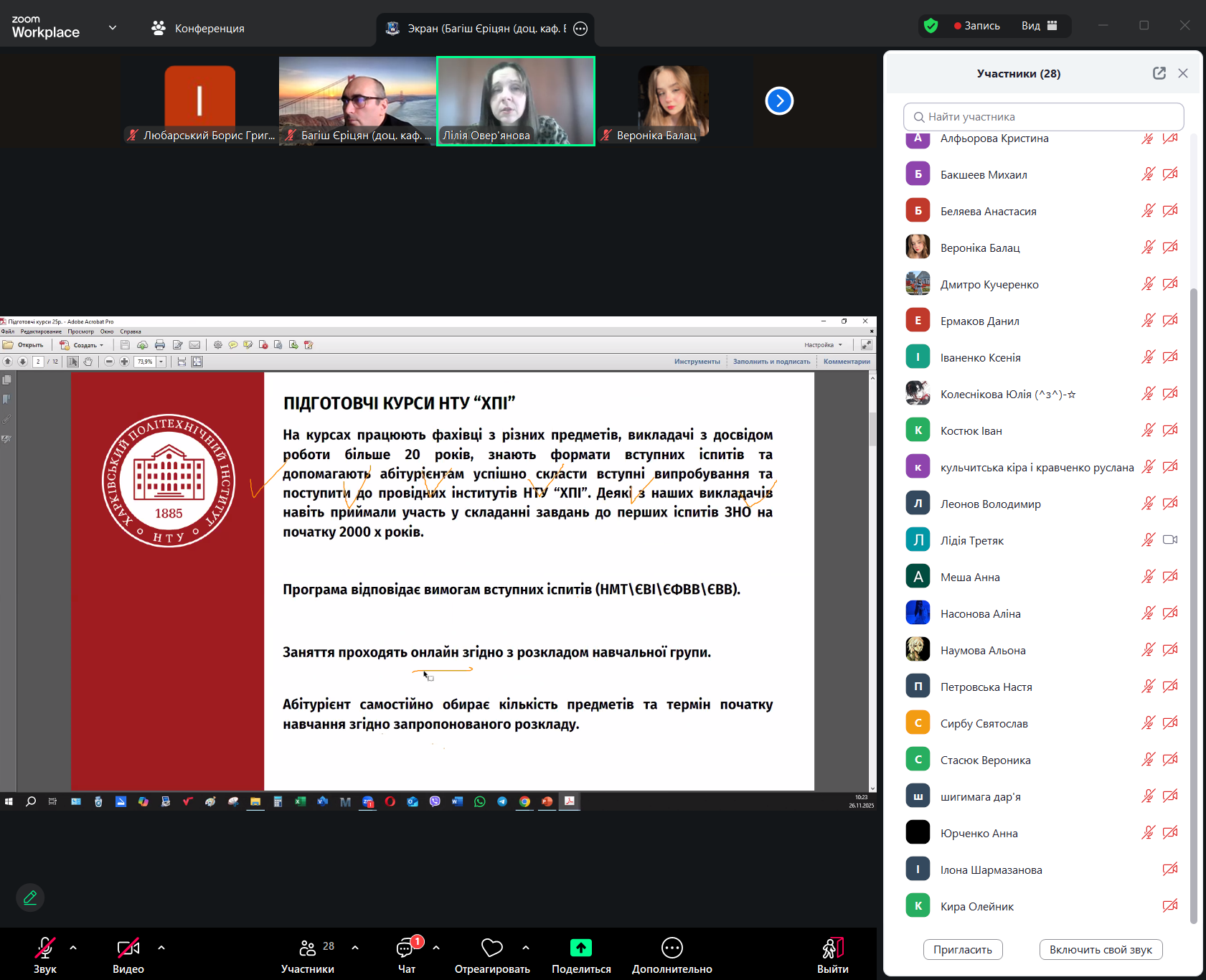Open the Файл menu in Acrobat

(x=8, y=331)
